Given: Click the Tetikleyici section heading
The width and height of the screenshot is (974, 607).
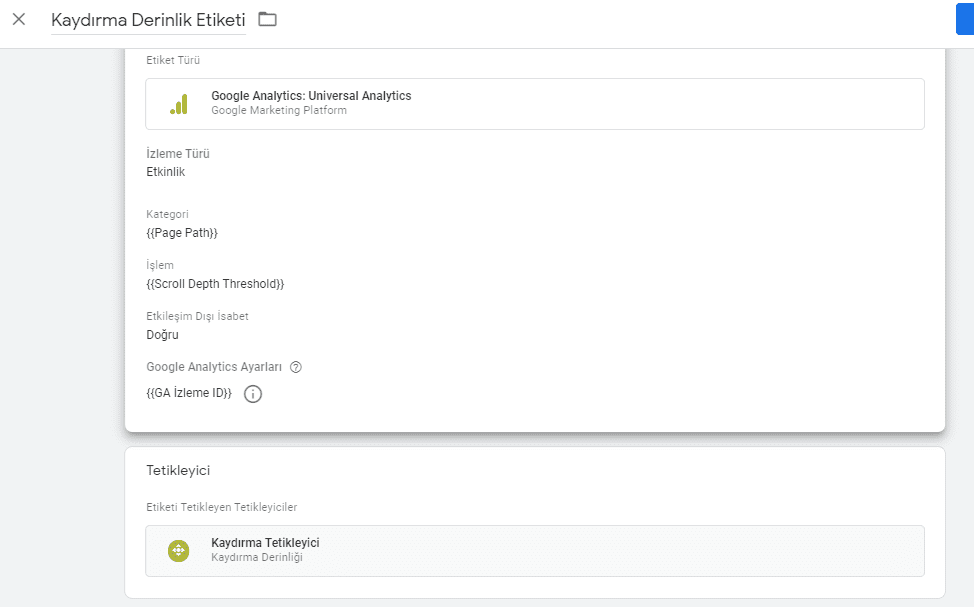Looking at the screenshot, I should coord(178,470).
